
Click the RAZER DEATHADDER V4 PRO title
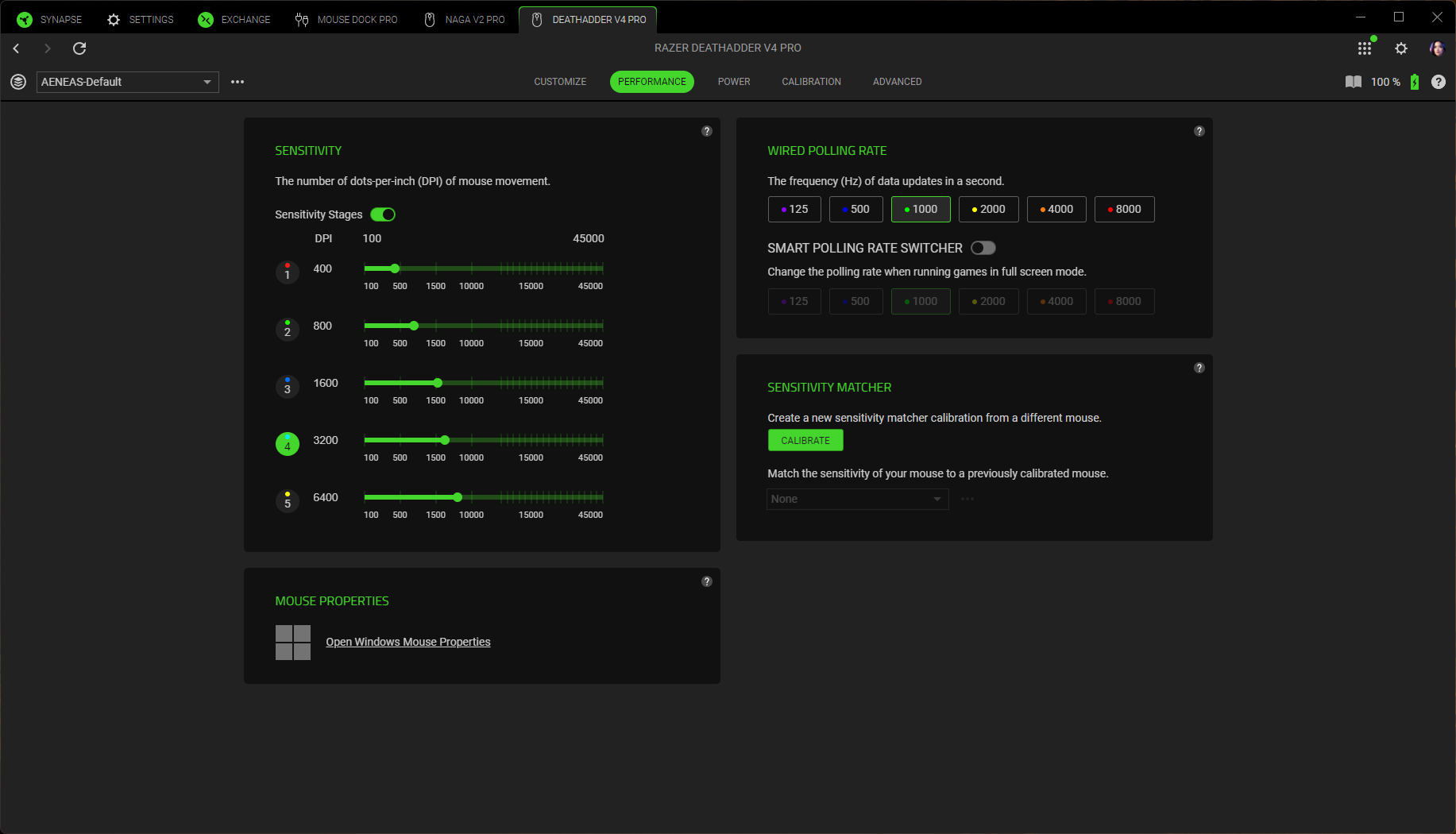pos(728,48)
